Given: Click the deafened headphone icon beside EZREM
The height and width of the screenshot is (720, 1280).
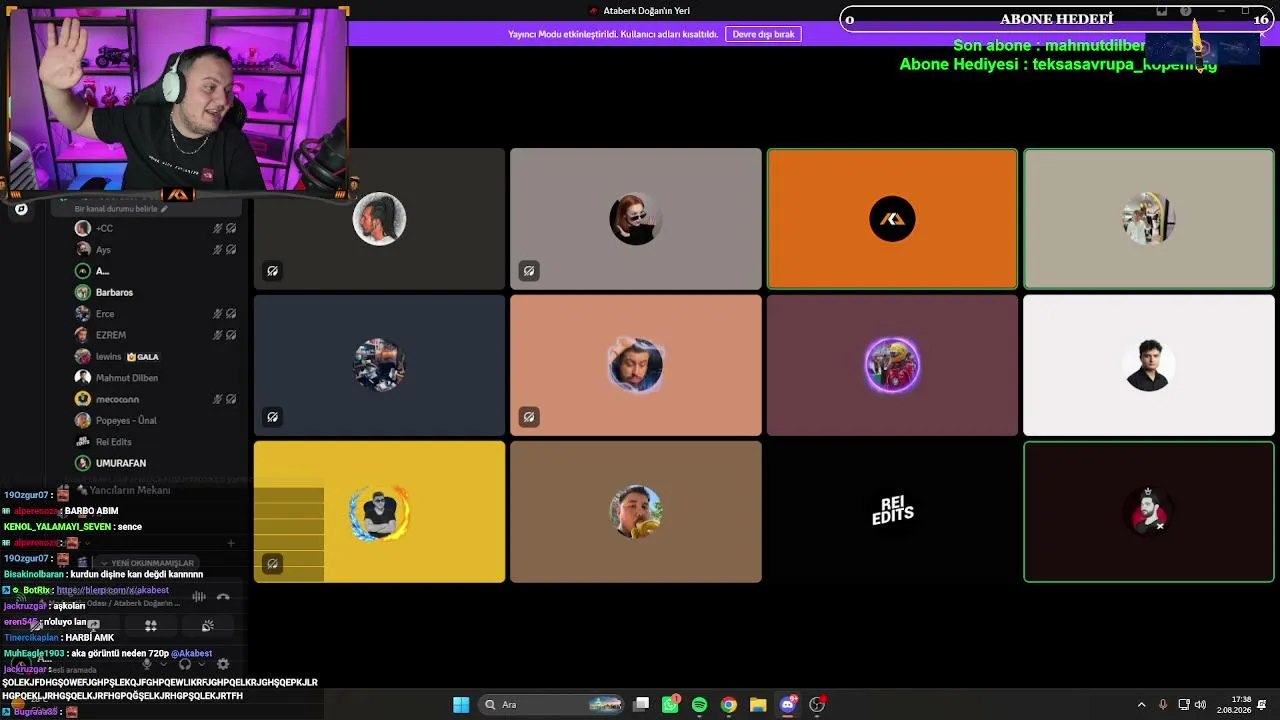Looking at the screenshot, I should click(231, 335).
